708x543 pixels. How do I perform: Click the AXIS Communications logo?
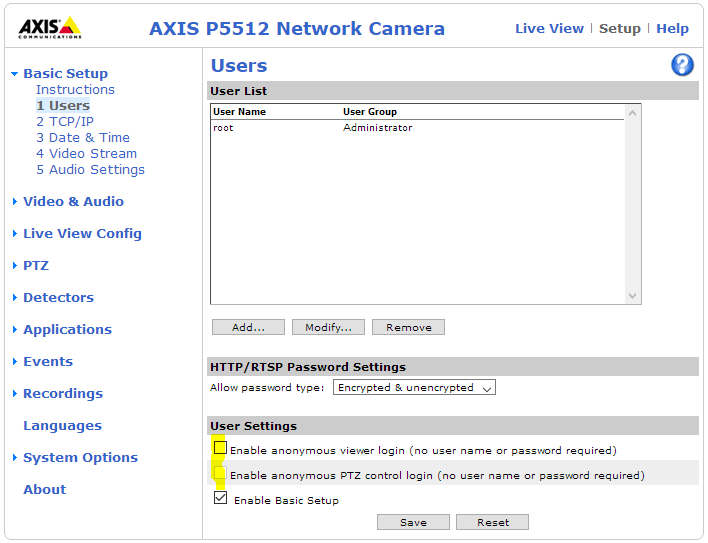tap(50, 28)
